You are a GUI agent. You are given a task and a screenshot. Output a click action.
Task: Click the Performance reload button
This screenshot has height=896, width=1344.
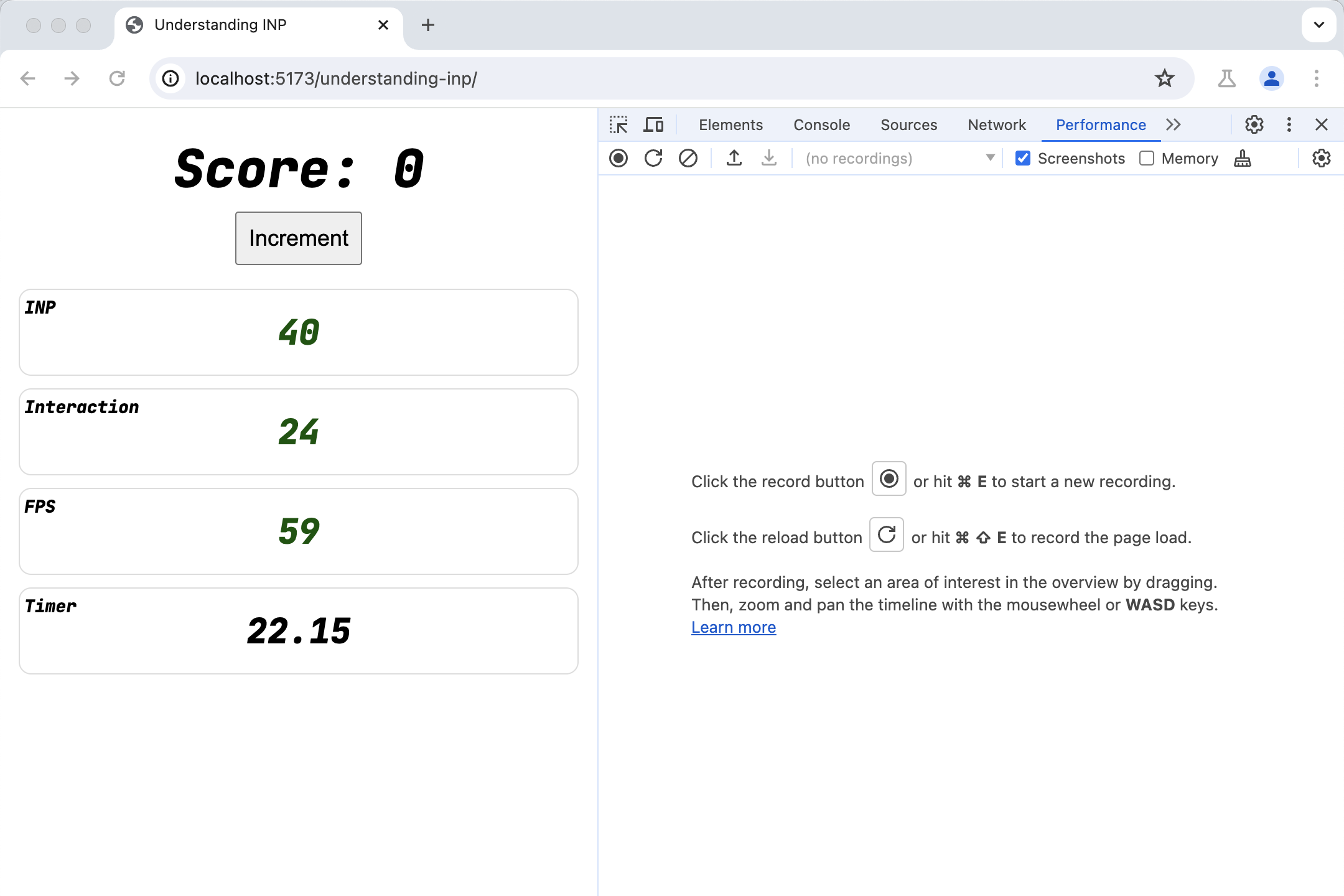point(653,158)
